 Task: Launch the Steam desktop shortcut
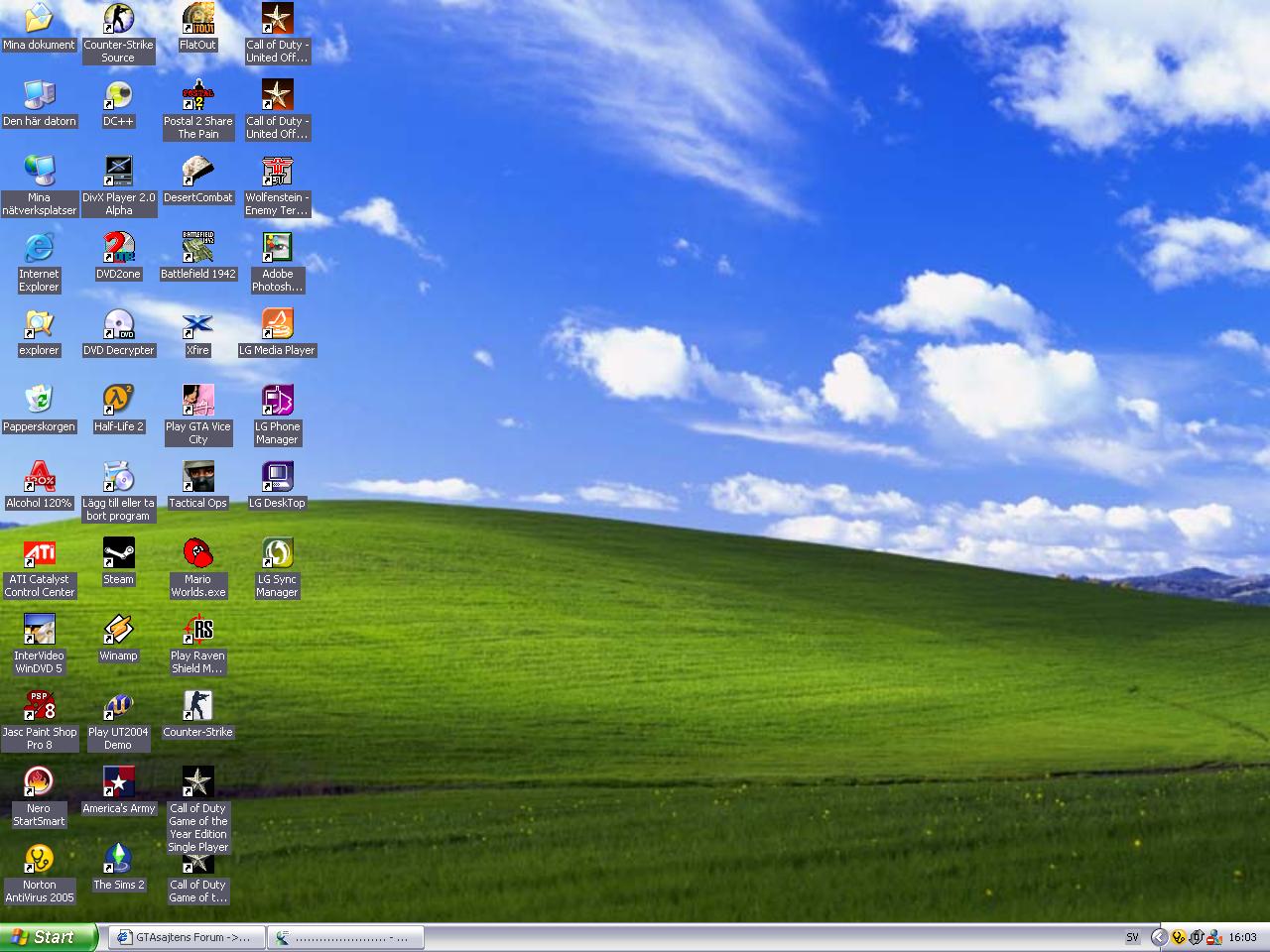point(118,552)
